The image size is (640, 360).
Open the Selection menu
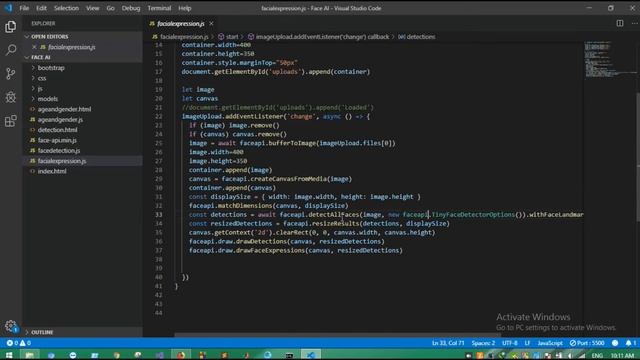pyautogui.click(x=66, y=8)
